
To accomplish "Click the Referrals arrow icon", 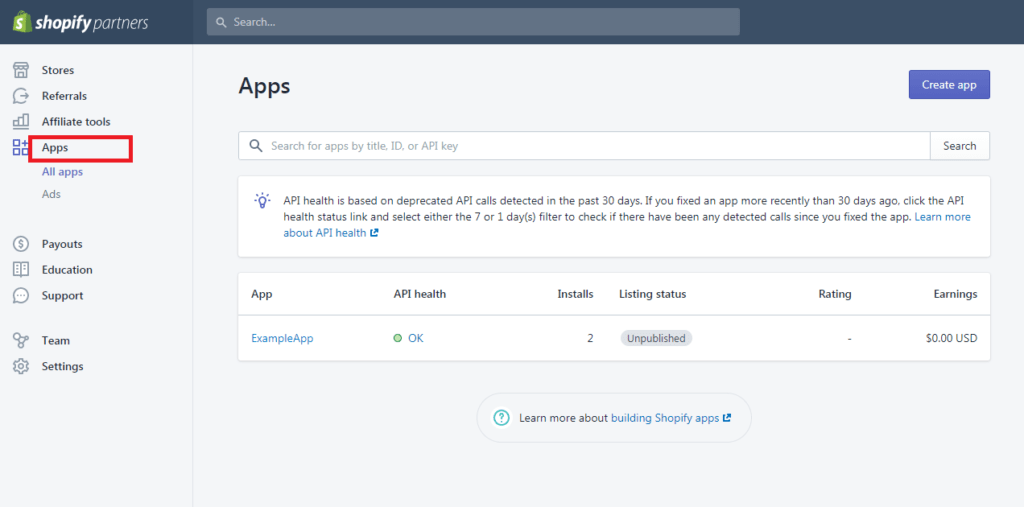I will coord(21,96).
